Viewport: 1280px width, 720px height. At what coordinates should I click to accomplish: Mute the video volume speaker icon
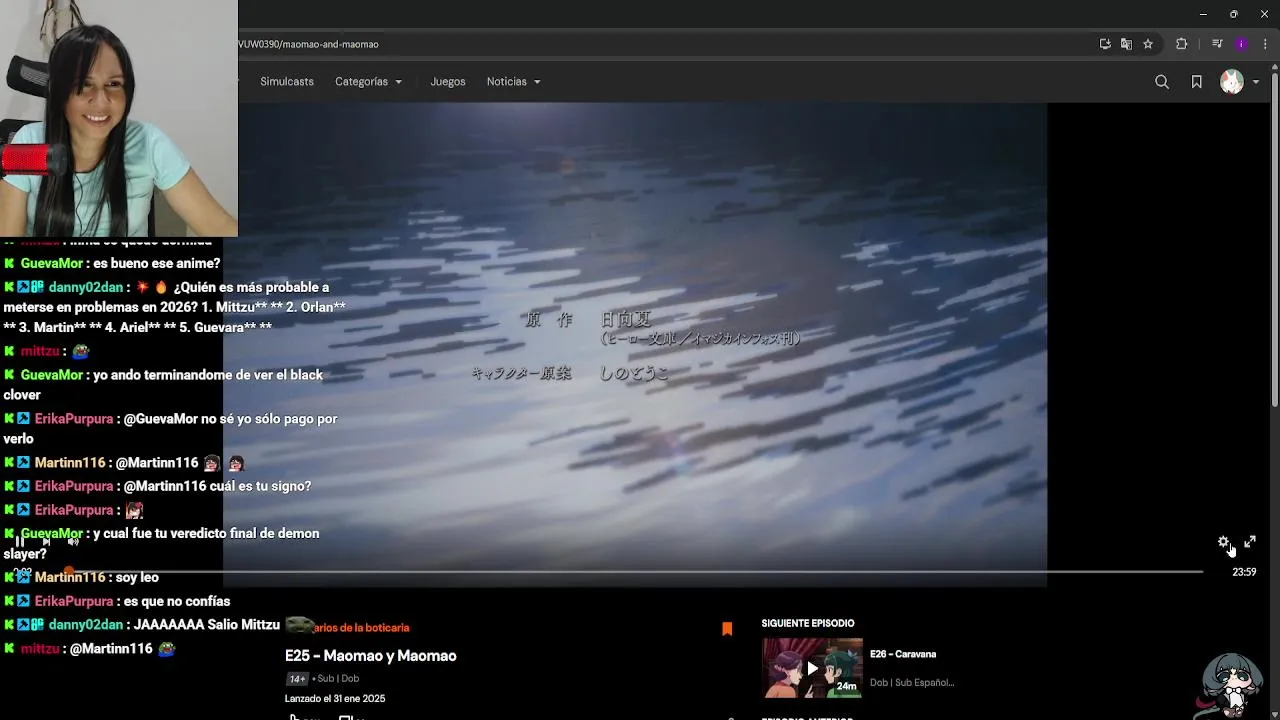[73, 542]
